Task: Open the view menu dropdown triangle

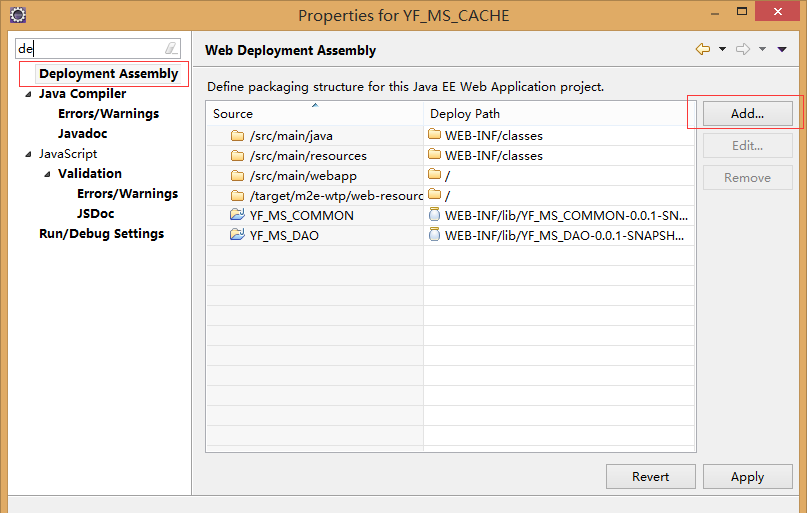Action: (782, 49)
